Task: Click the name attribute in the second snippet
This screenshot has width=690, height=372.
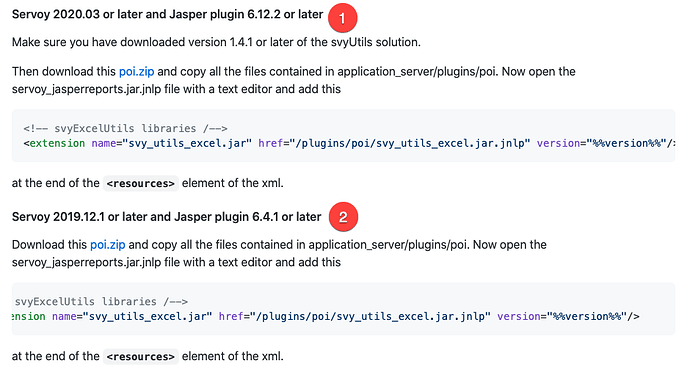Action: click(64, 316)
